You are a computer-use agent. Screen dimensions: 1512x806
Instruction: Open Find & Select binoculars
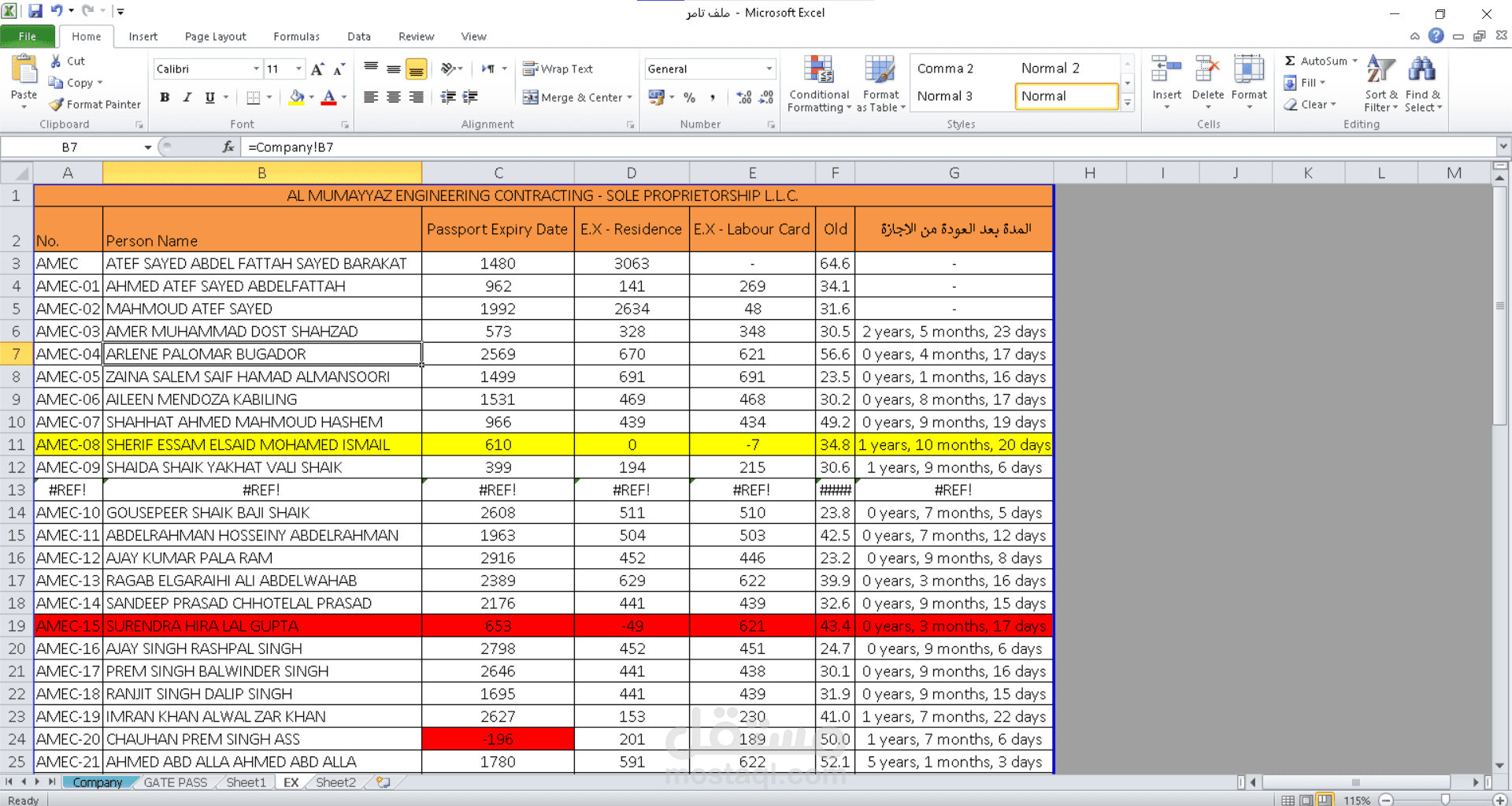[1423, 84]
